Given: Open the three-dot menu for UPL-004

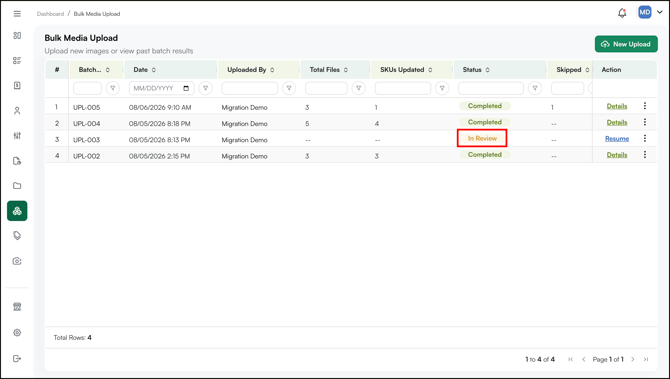Looking at the screenshot, I should click(x=645, y=122).
